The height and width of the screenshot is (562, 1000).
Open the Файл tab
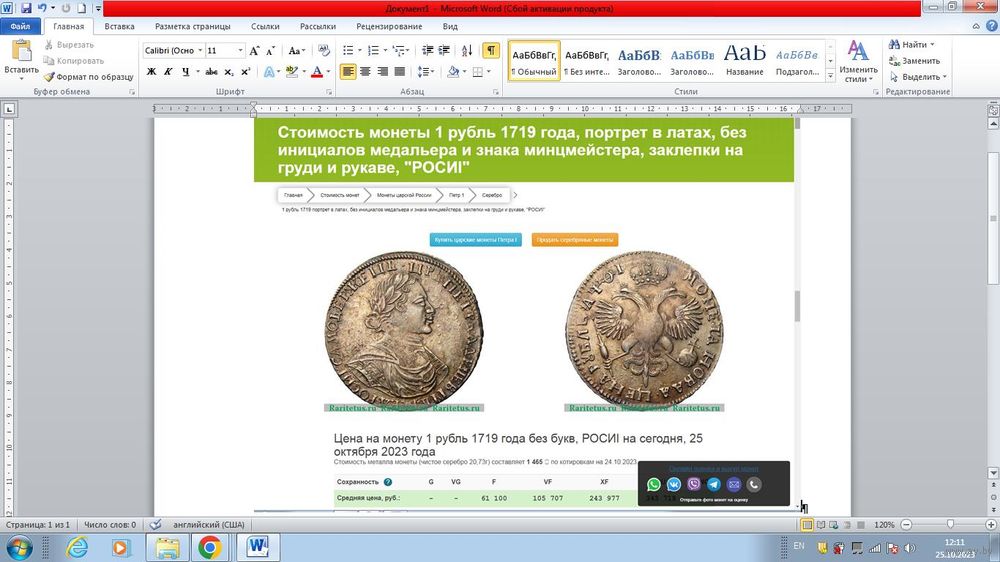pos(20,26)
